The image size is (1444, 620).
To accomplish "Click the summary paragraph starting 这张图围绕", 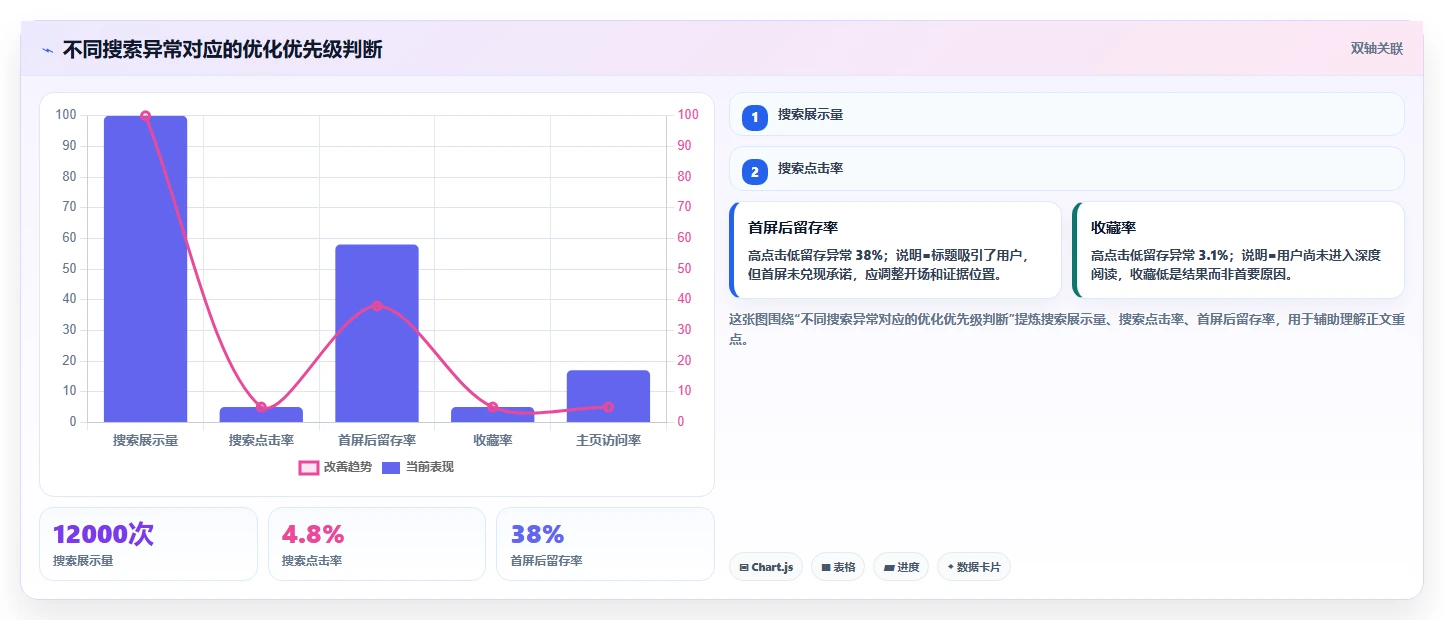I will (x=1067, y=329).
